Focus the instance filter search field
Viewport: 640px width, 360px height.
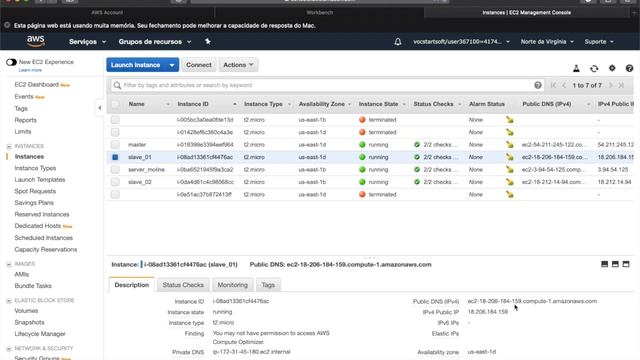(327, 85)
